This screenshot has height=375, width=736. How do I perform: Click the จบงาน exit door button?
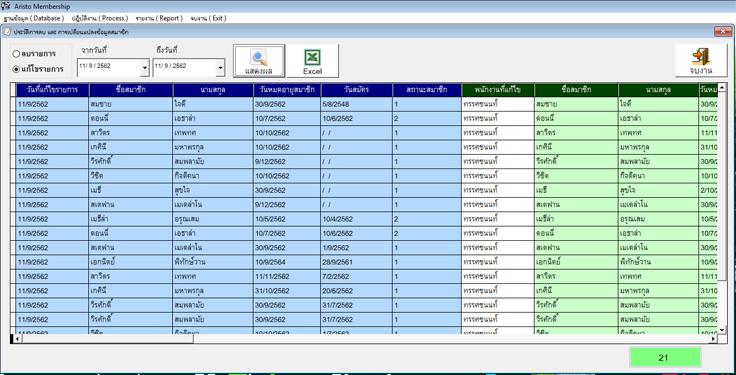pyautogui.click(x=701, y=61)
